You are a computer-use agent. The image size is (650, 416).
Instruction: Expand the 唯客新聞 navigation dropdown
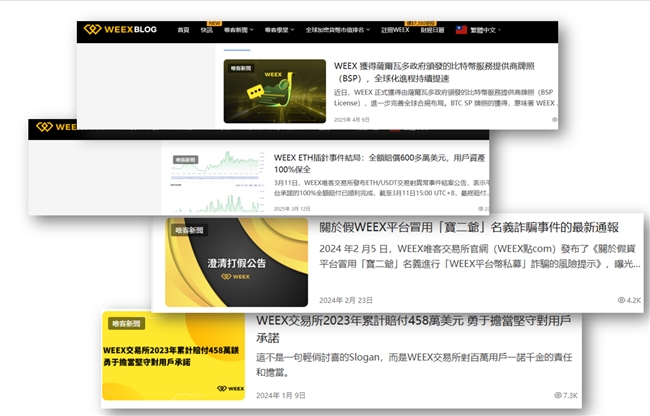(238, 30)
